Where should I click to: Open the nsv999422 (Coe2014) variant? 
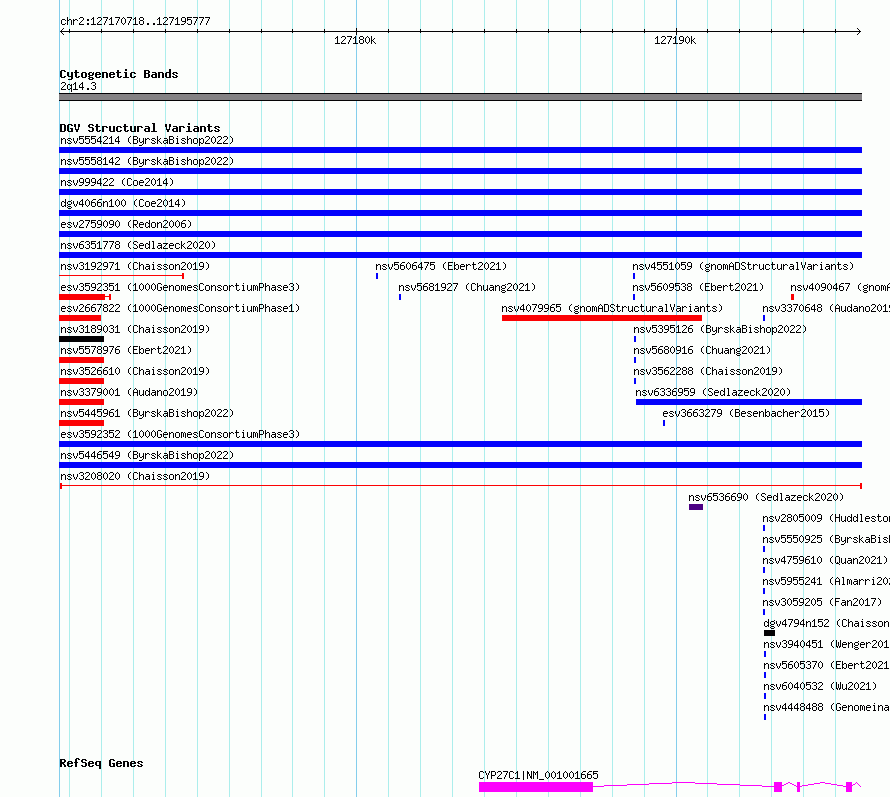pyautogui.click(x=117, y=182)
